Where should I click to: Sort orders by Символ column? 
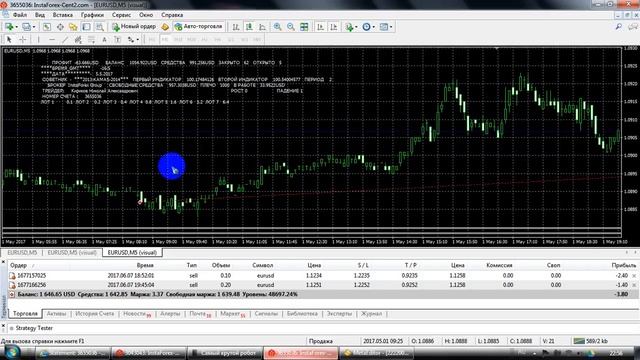click(x=262, y=265)
